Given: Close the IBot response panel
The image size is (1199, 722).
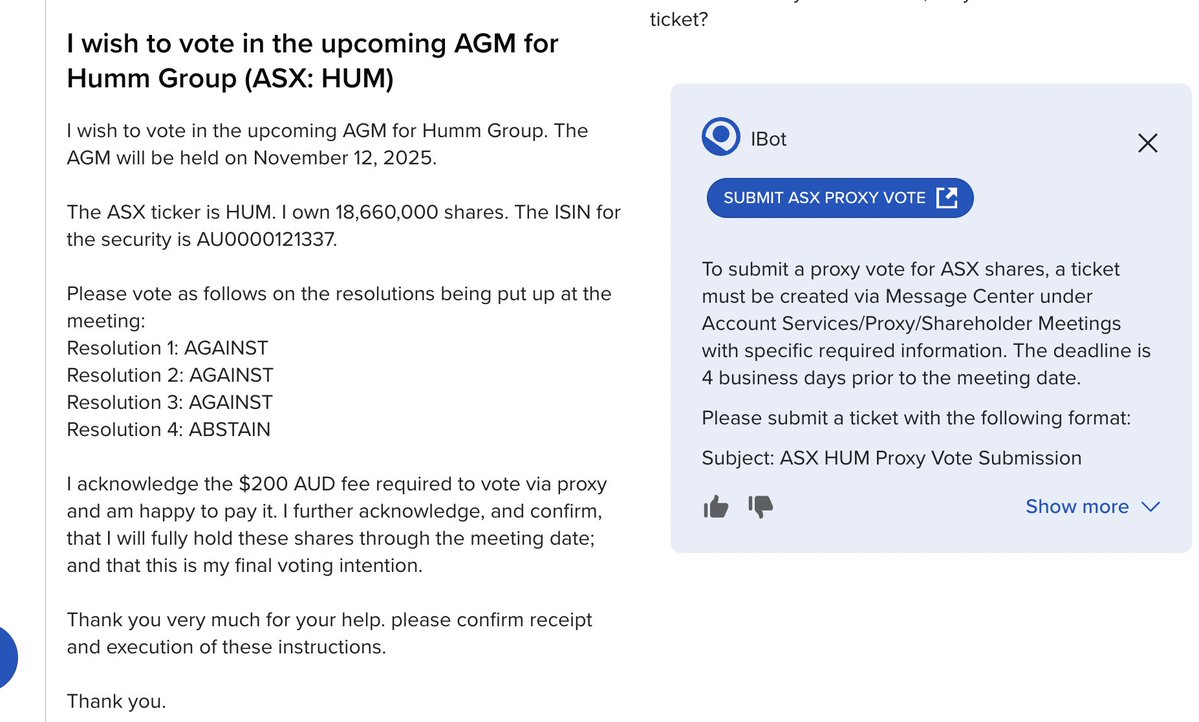Looking at the screenshot, I should click(x=1147, y=143).
